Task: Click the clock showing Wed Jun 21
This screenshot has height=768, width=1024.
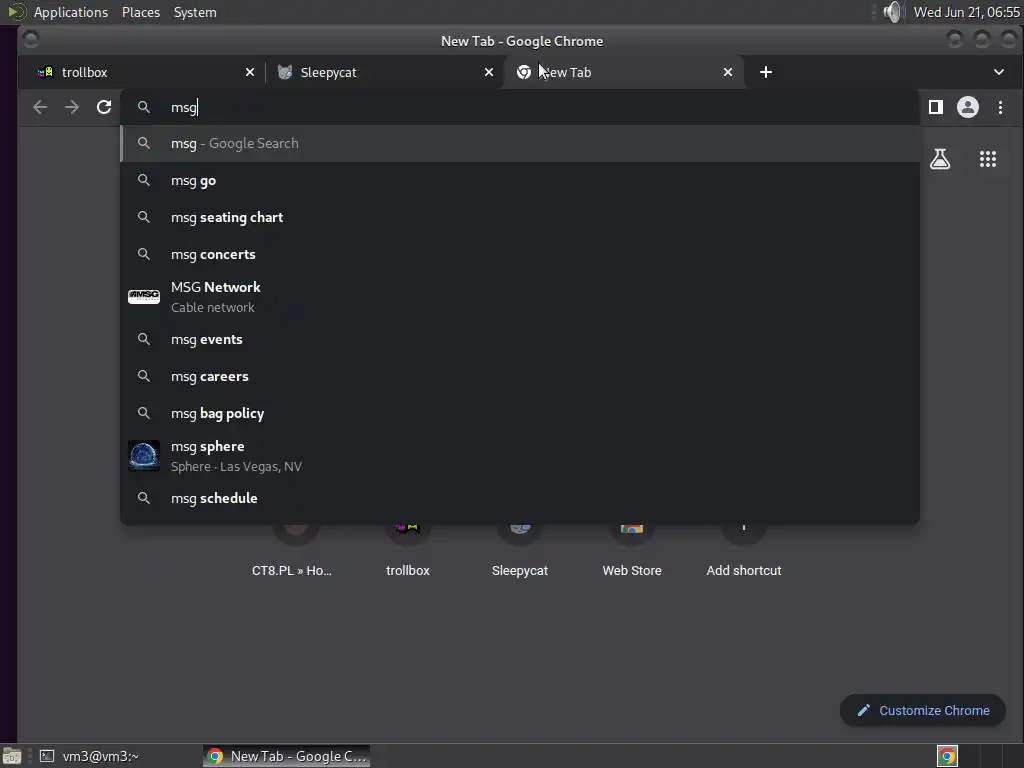Action: point(966,12)
